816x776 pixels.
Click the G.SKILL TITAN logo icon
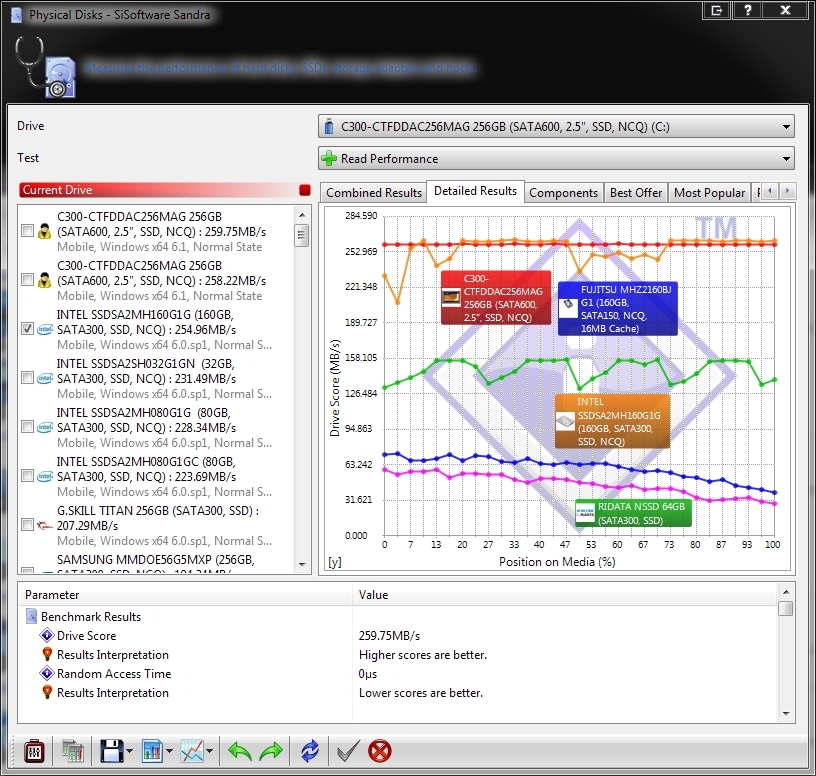(x=45, y=526)
